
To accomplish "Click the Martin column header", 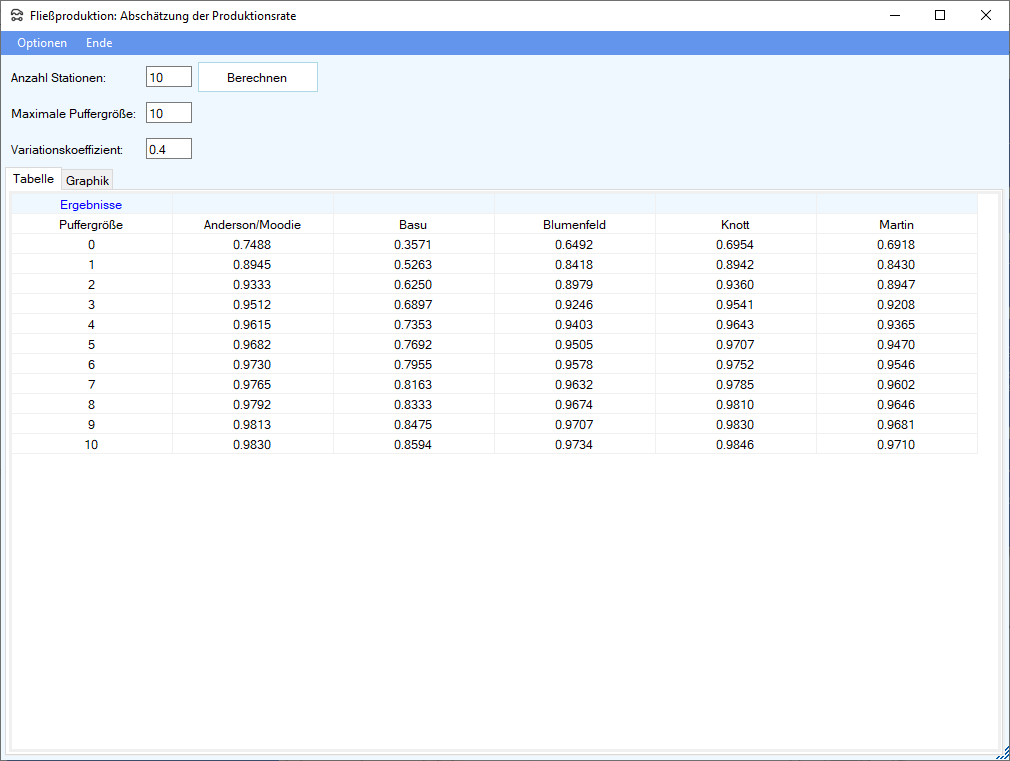I will tap(896, 225).
